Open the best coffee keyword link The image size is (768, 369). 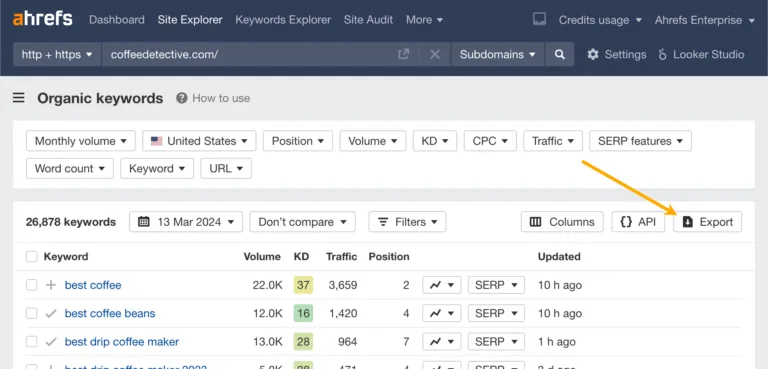tap(93, 285)
